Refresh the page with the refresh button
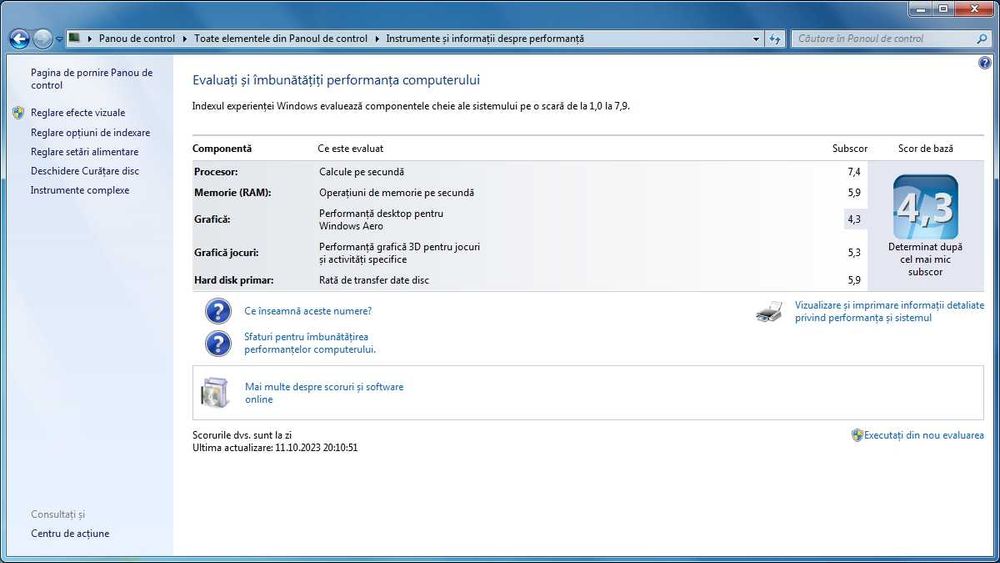The width and height of the screenshot is (1000, 563). pos(775,39)
